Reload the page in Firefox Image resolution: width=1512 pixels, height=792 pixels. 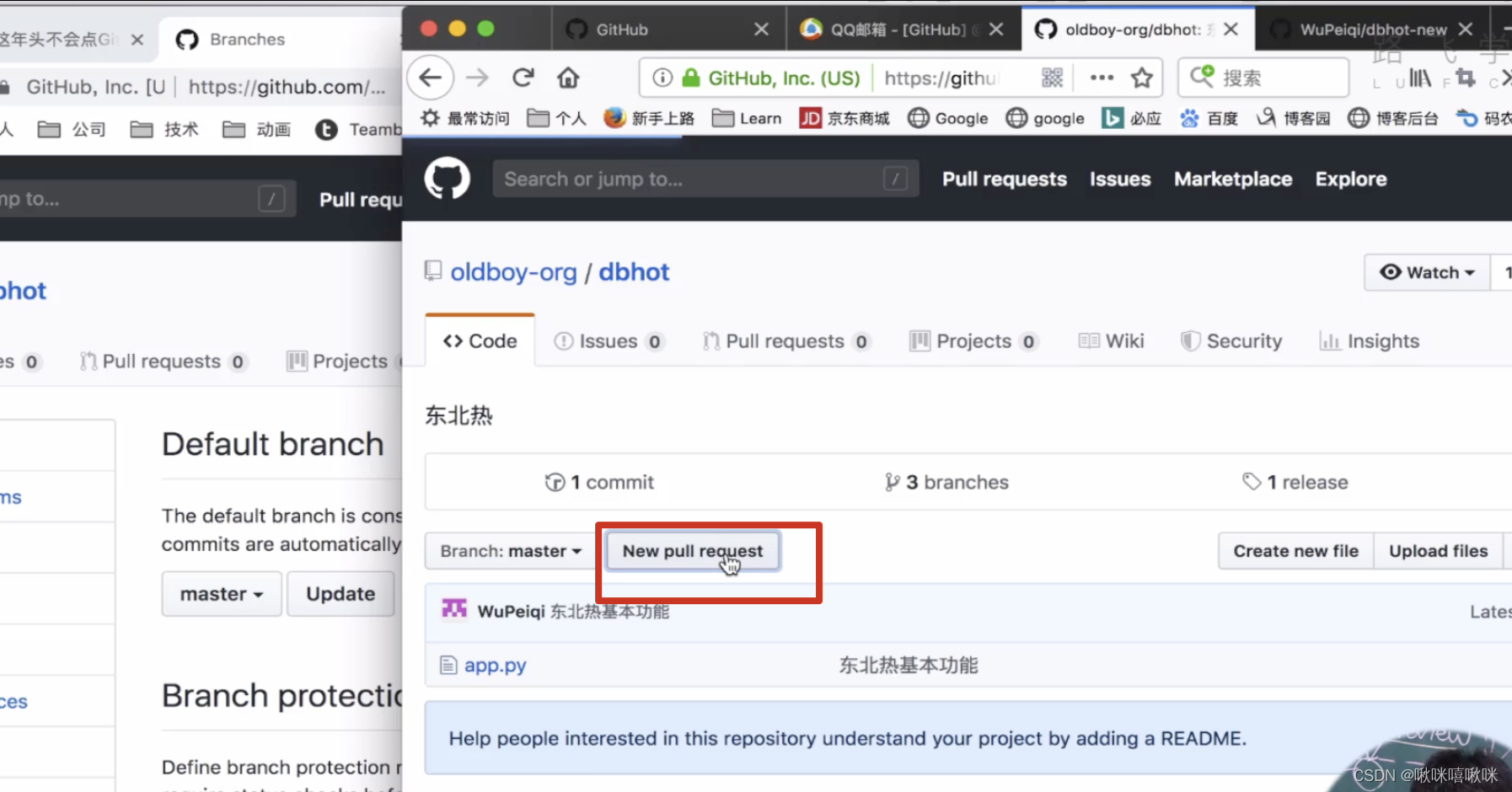tap(523, 78)
